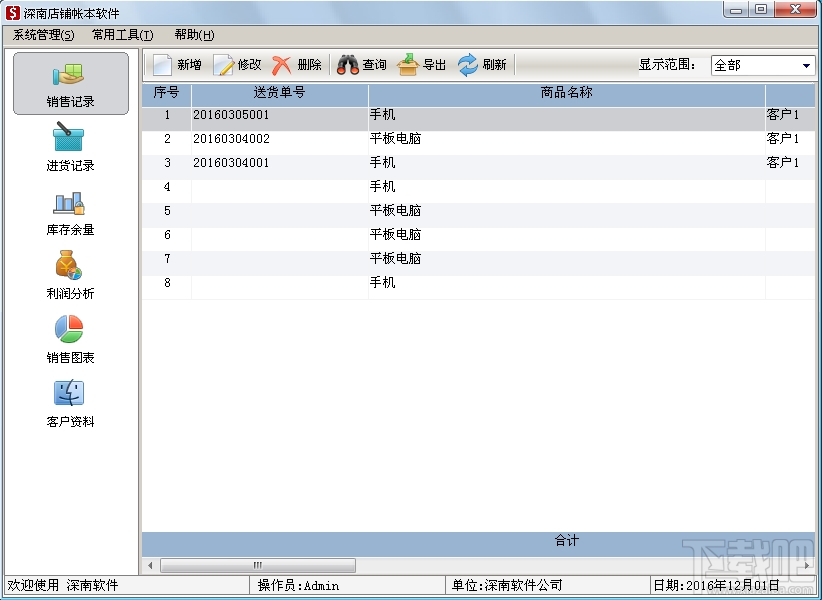The height and width of the screenshot is (600, 822).
Task: Click the red S app icon in the title bar
Action: click(13, 13)
